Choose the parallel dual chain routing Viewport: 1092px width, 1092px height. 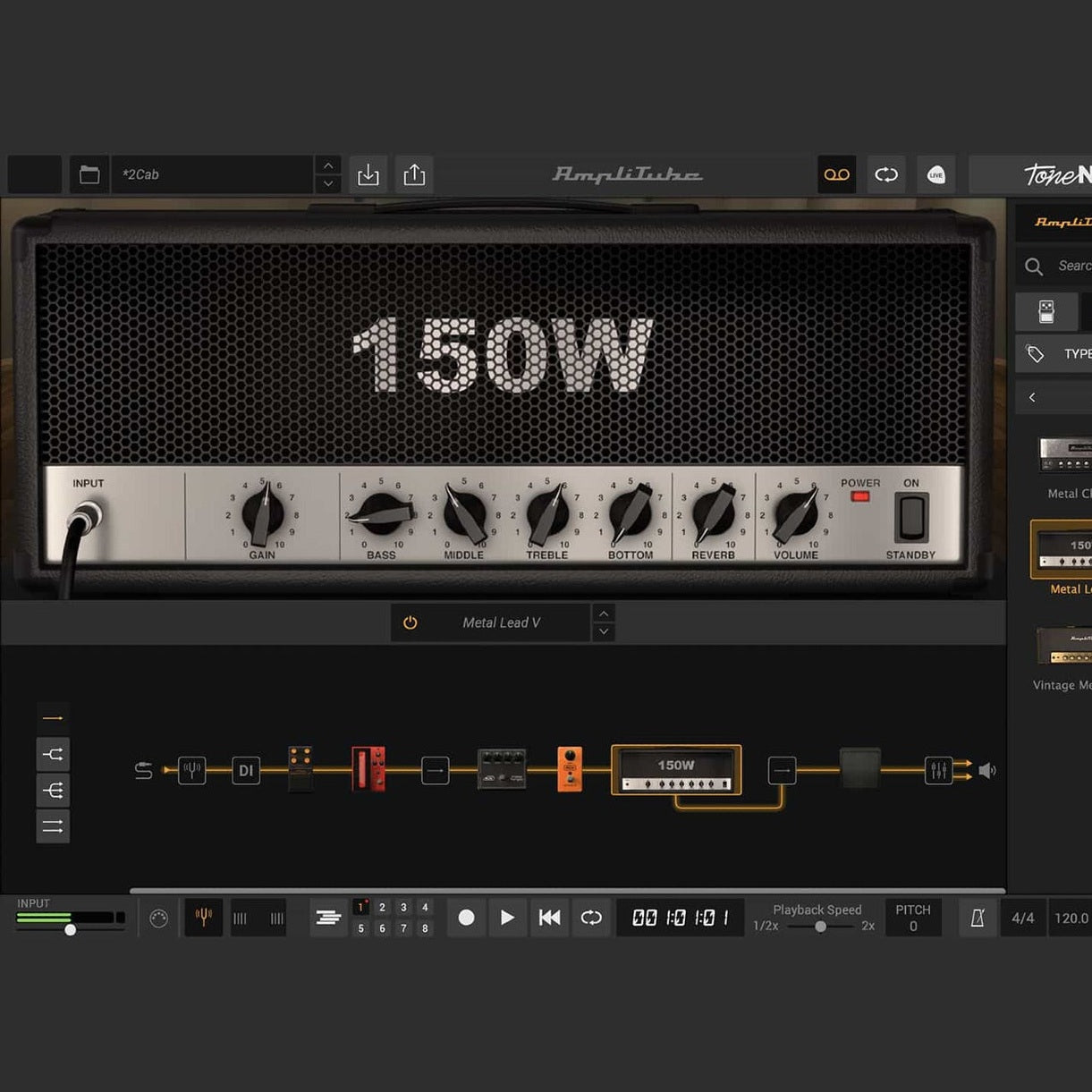click(53, 826)
